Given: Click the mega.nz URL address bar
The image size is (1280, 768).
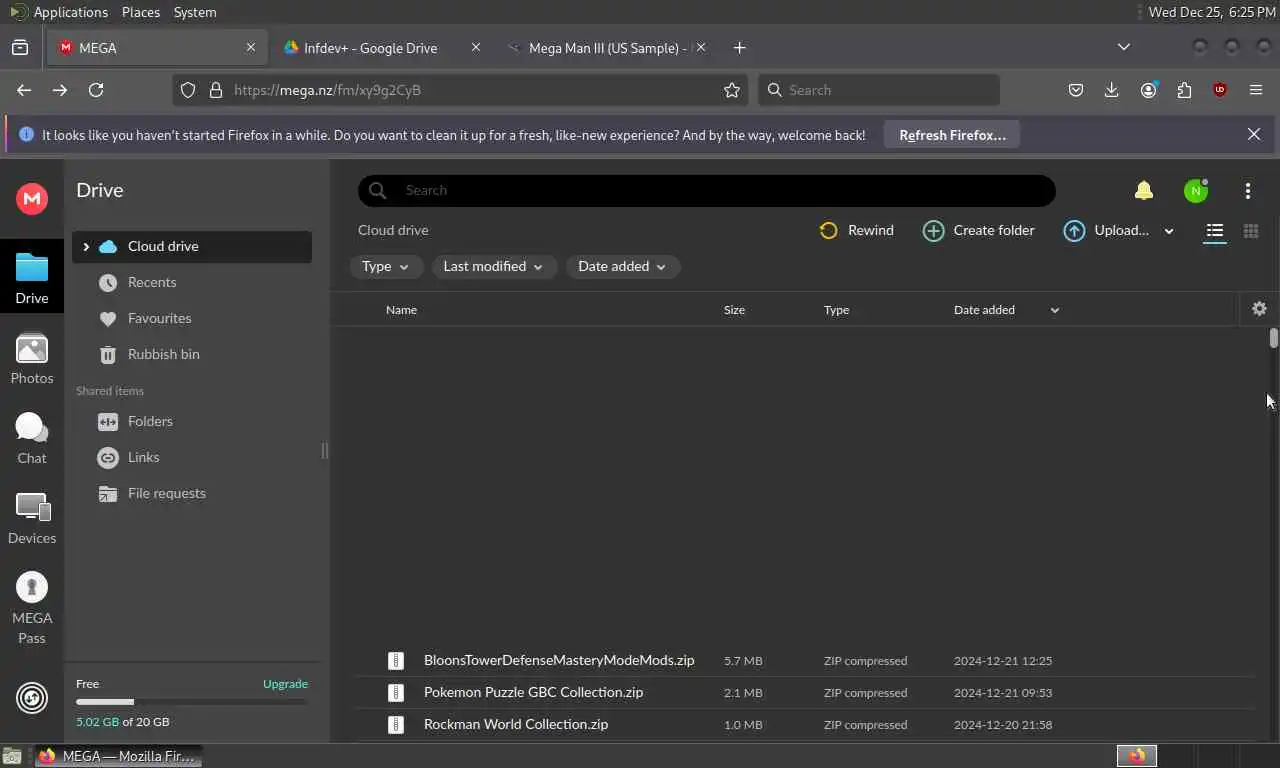Looking at the screenshot, I should pos(460,90).
